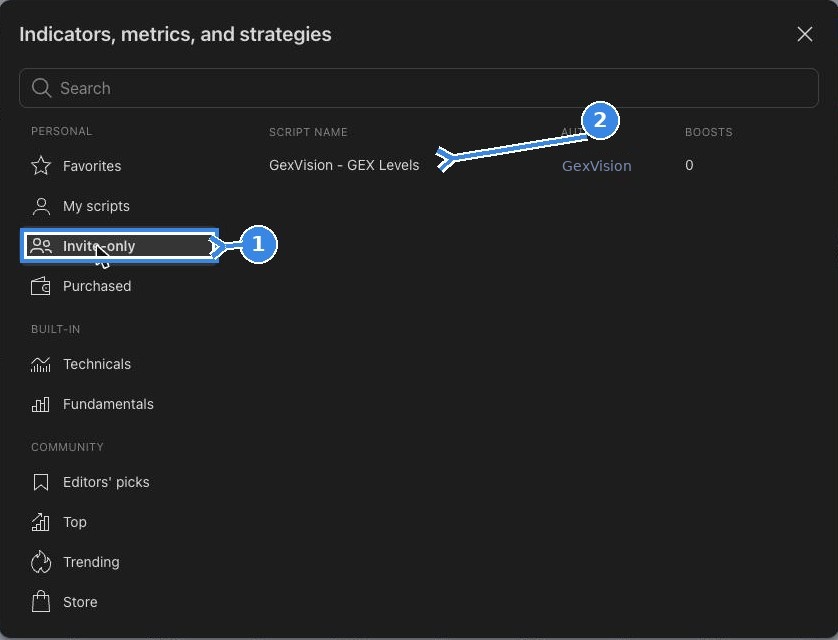This screenshot has height=640, width=838.
Task: Click the Fundamentals bar chart icon
Action: [x=41, y=404]
